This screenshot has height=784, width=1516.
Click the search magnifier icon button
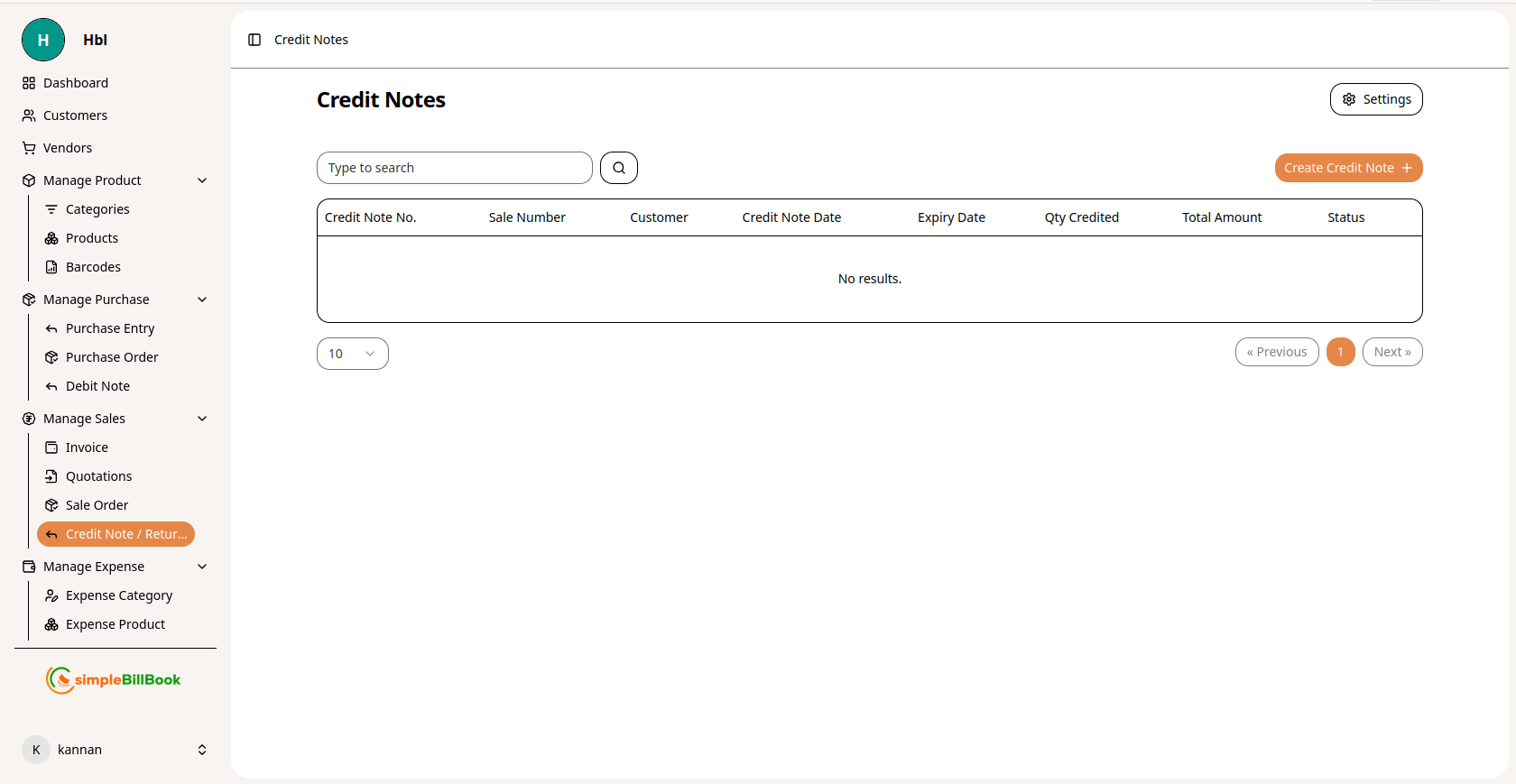click(x=619, y=168)
